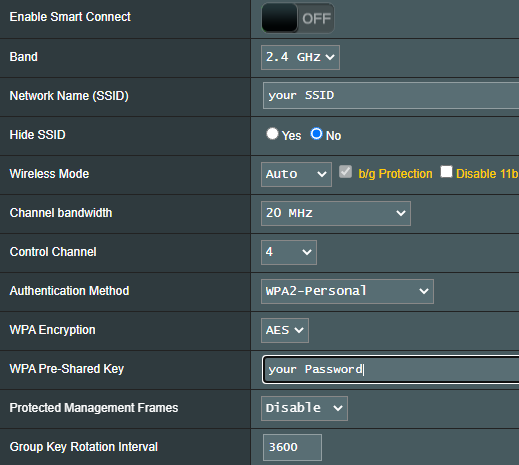Click the WPA Pre-Shared Key label

tap(67, 369)
